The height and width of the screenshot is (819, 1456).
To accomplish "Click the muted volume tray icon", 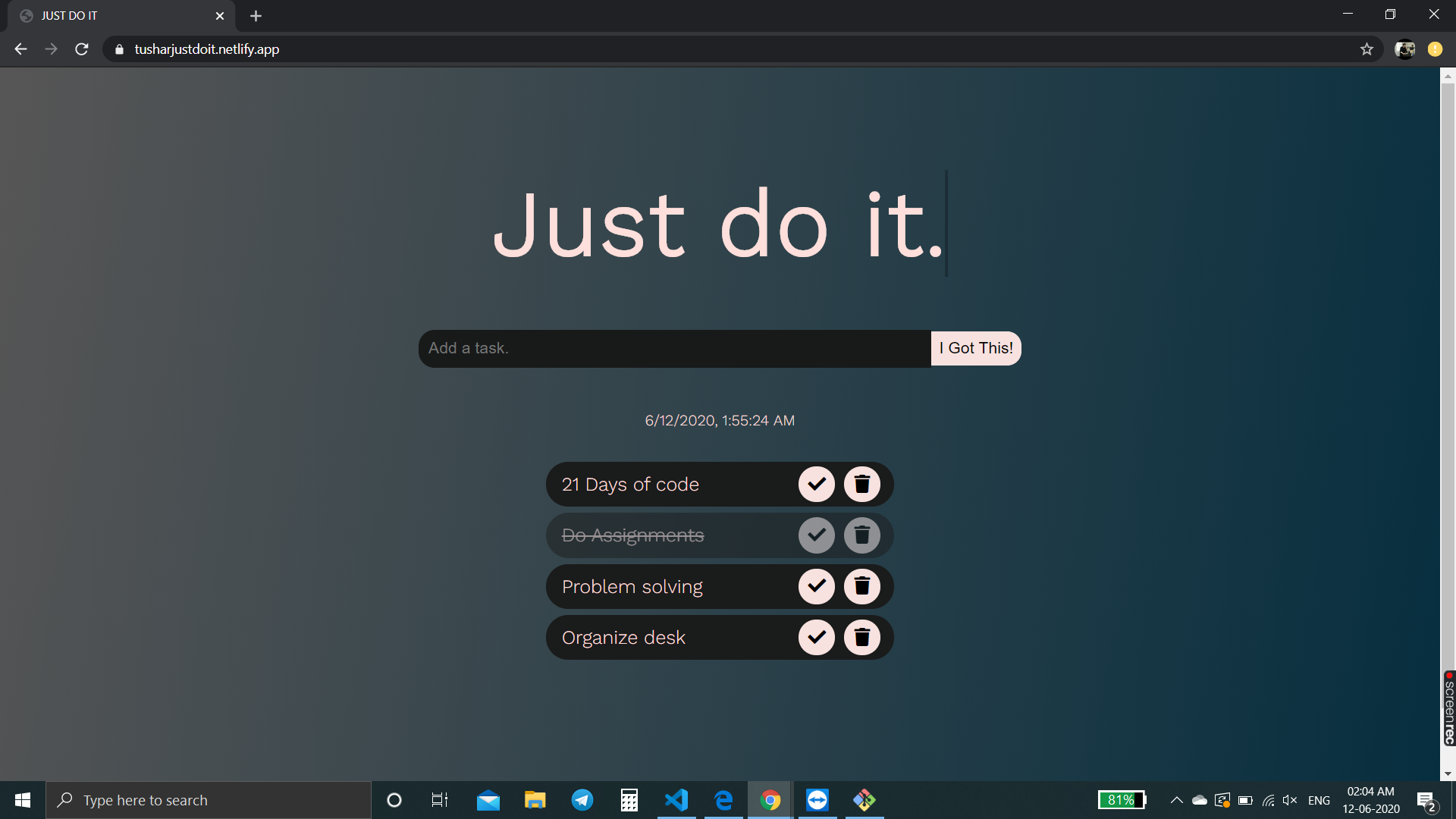I will point(1290,800).
